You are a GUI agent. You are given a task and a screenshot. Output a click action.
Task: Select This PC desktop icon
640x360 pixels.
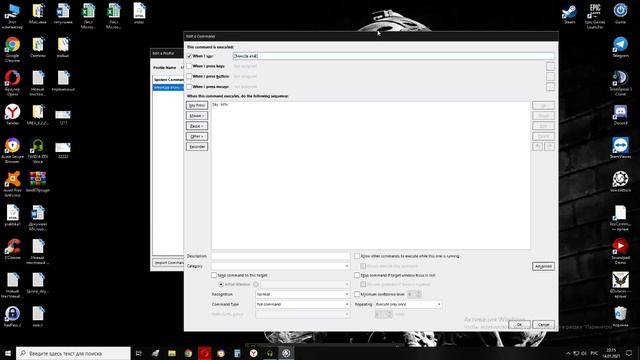[x=12, y=16]
